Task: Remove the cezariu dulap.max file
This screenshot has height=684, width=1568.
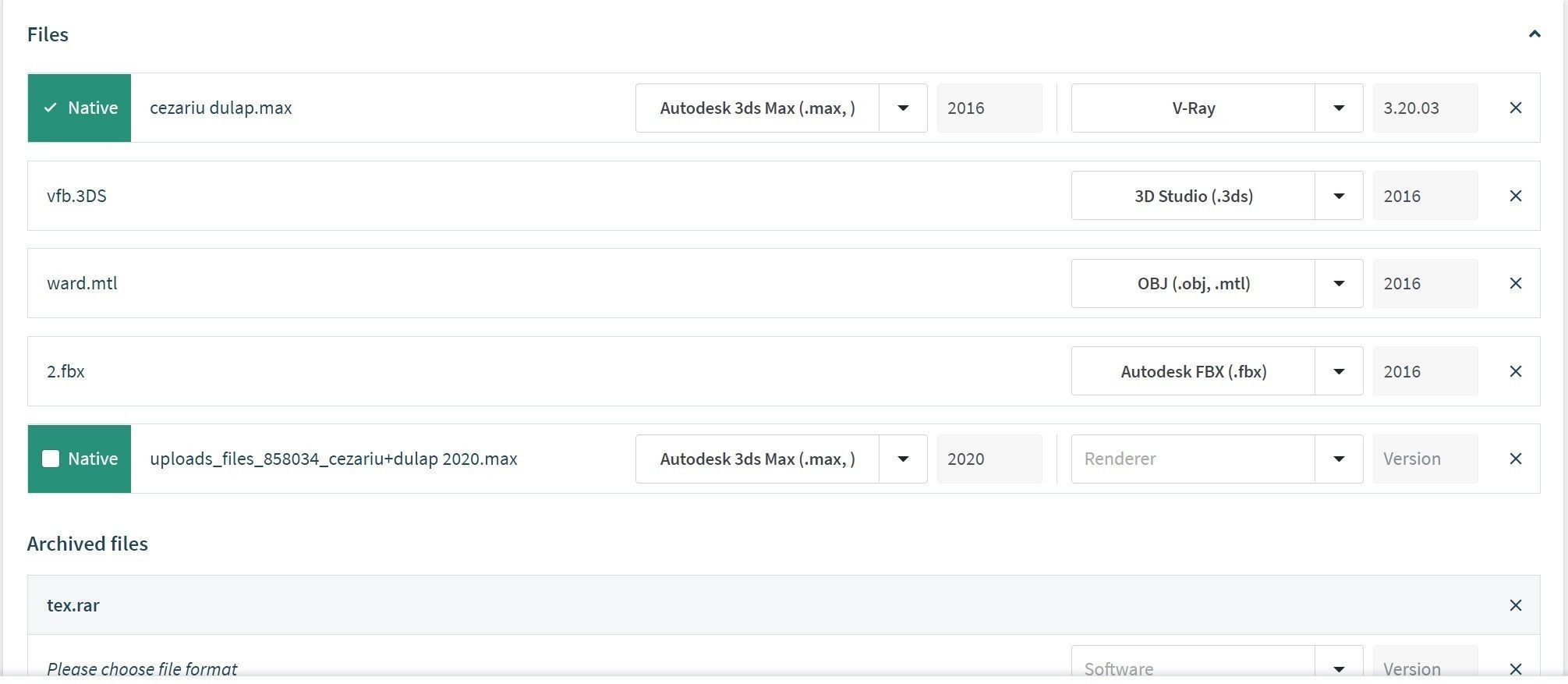Action: tap(1515, 108)
